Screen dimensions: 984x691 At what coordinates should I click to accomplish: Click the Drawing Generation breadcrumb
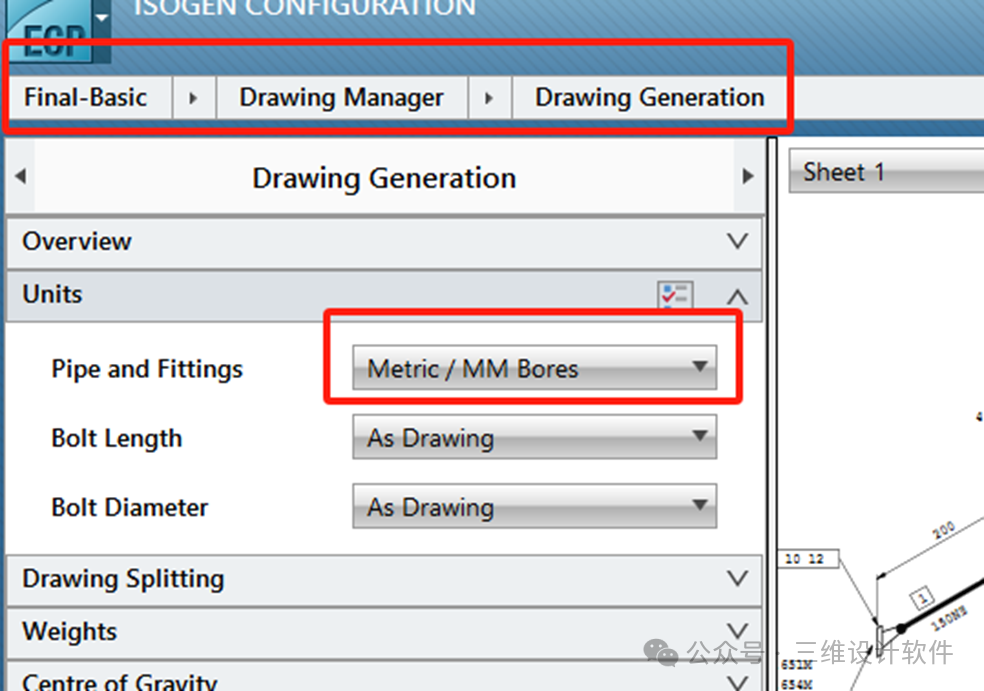pyautogui.click(x=650, y=98)
